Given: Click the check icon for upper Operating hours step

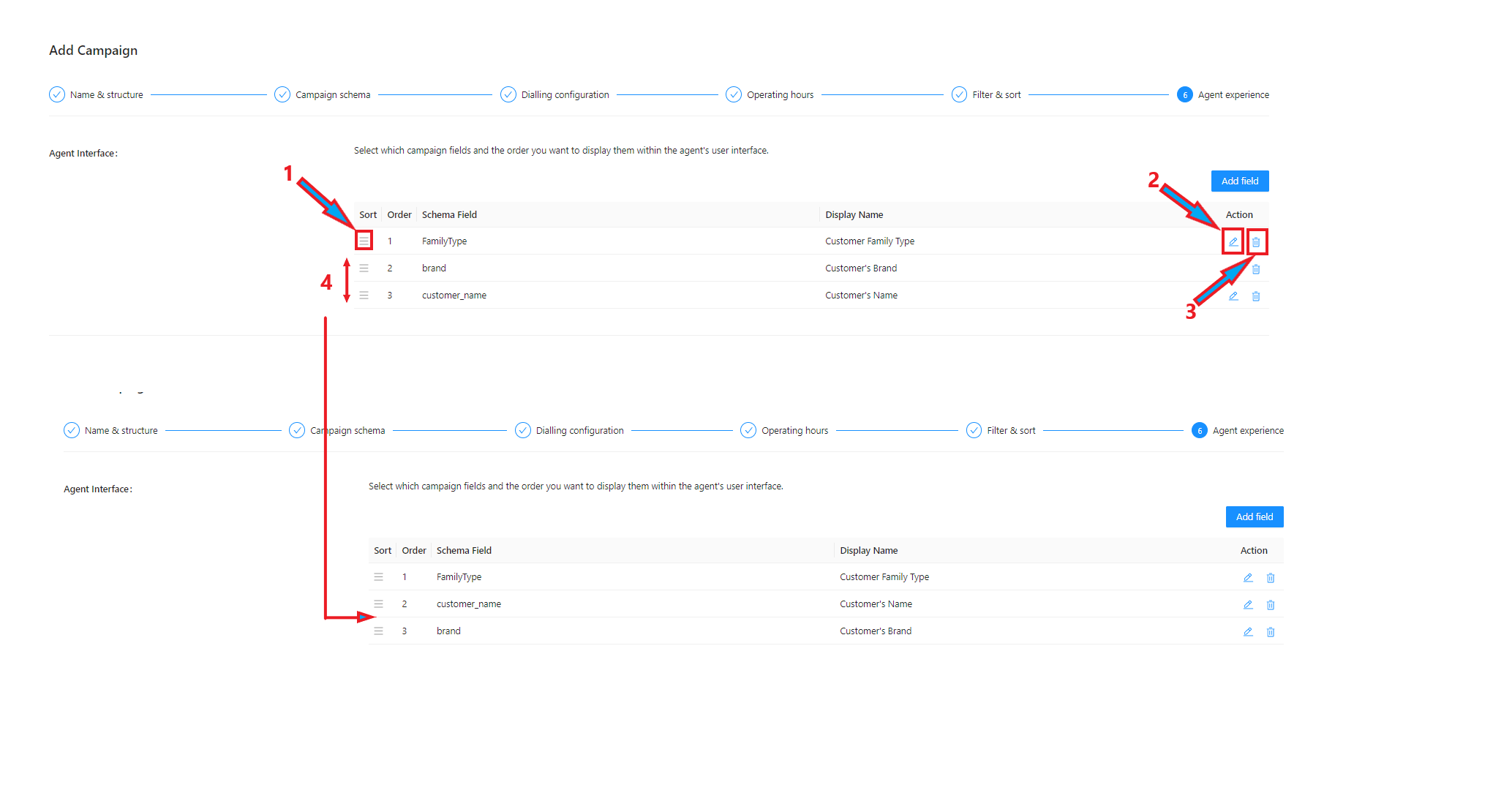Looking at the screenshot, I should point(734,94).
